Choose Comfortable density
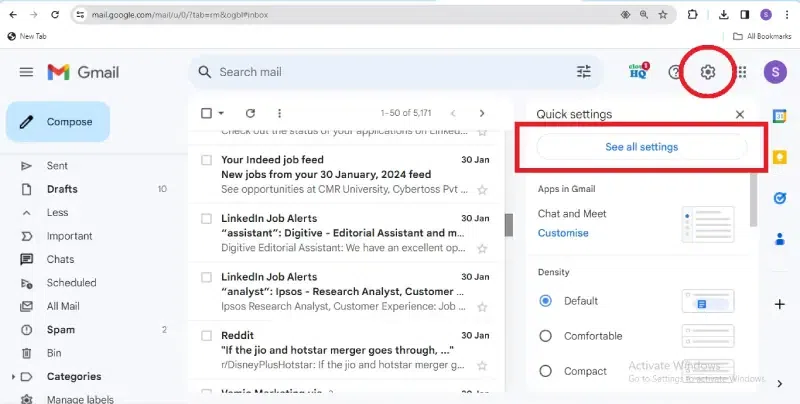Viewport: 800px width, 404px height. click(x=545, y=336)
